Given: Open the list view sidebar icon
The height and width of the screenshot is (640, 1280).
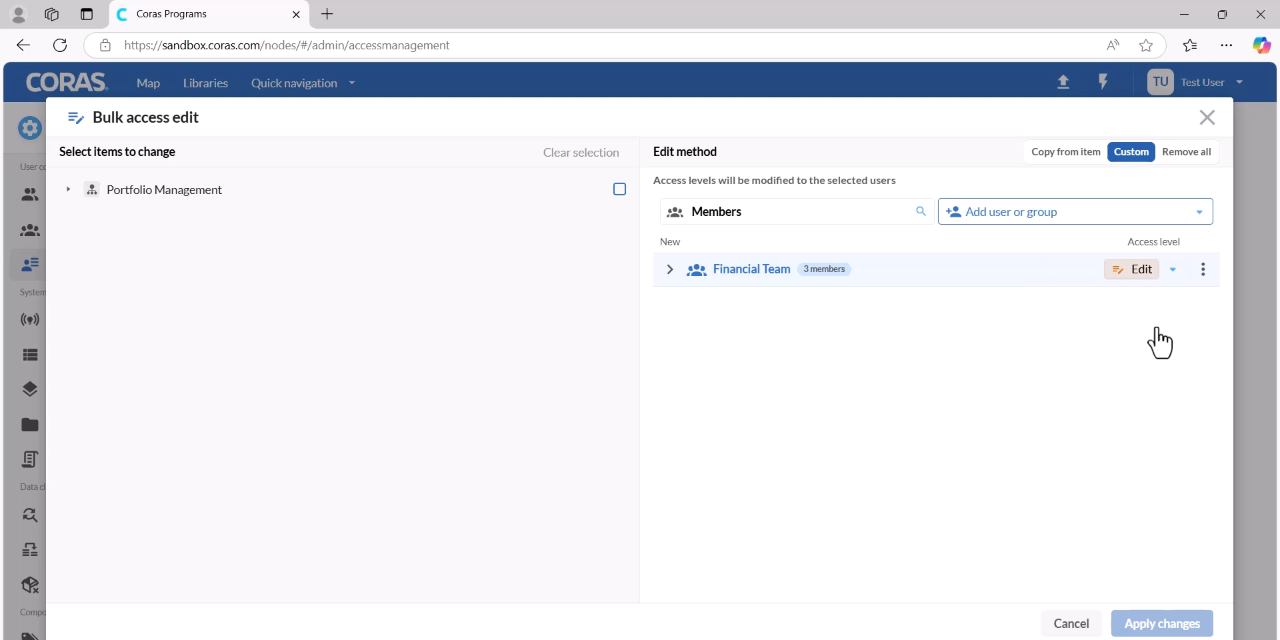Looking at the screenshot, I should (x=30, y=354).
